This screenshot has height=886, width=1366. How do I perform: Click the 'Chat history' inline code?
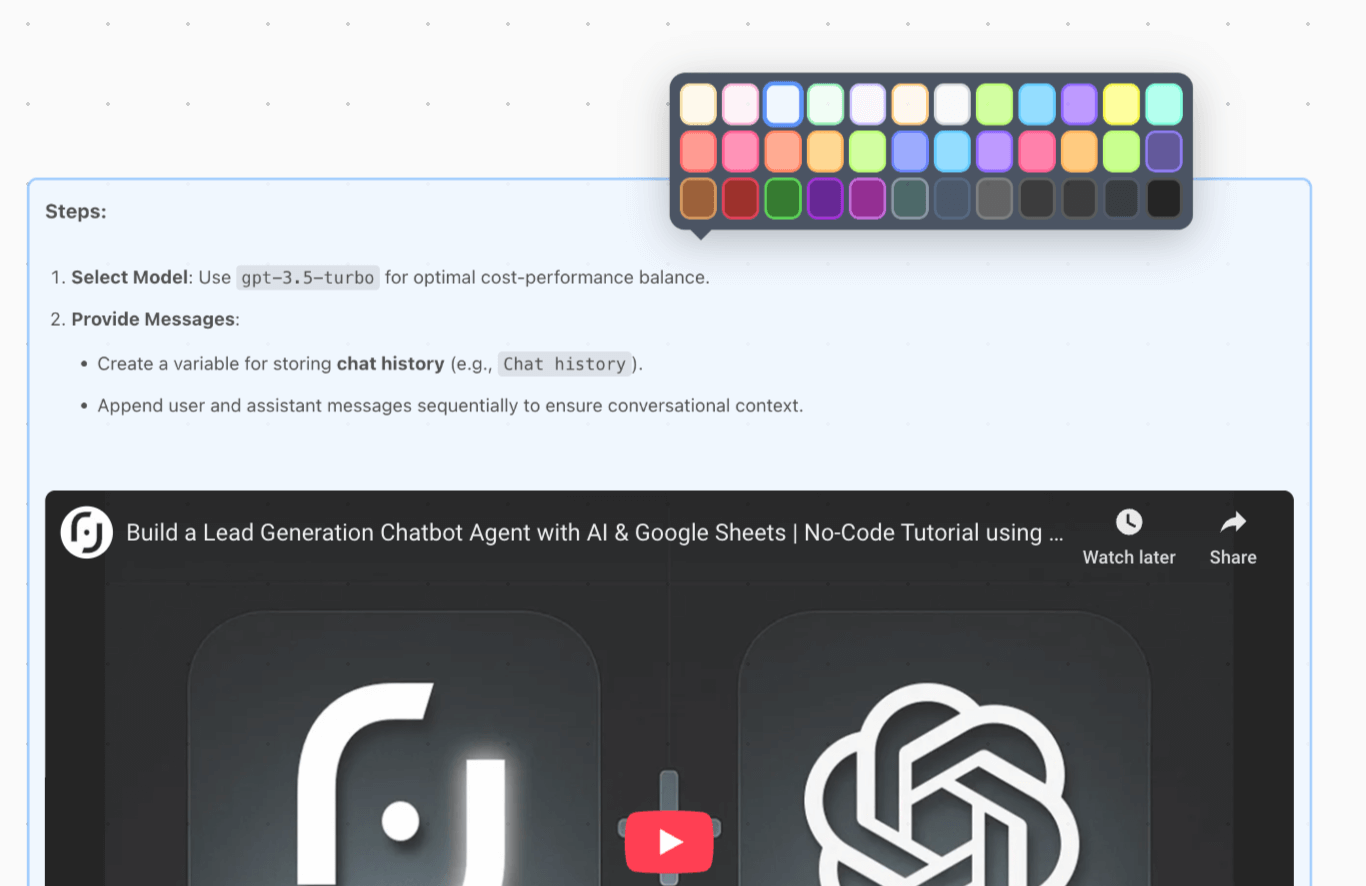point(565,364)
